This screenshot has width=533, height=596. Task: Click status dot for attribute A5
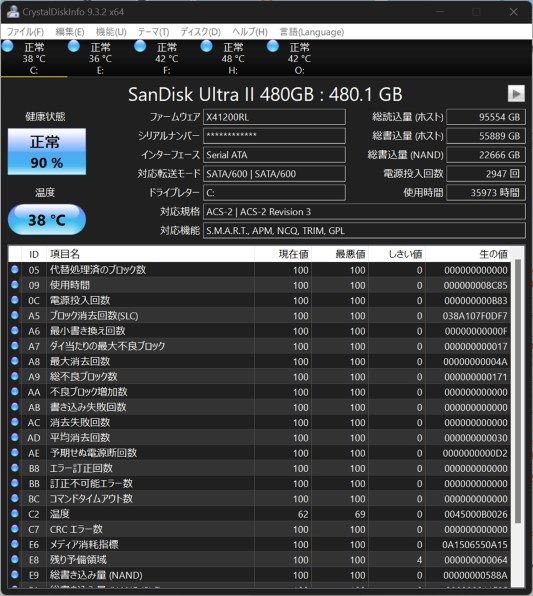click(15, 315)
